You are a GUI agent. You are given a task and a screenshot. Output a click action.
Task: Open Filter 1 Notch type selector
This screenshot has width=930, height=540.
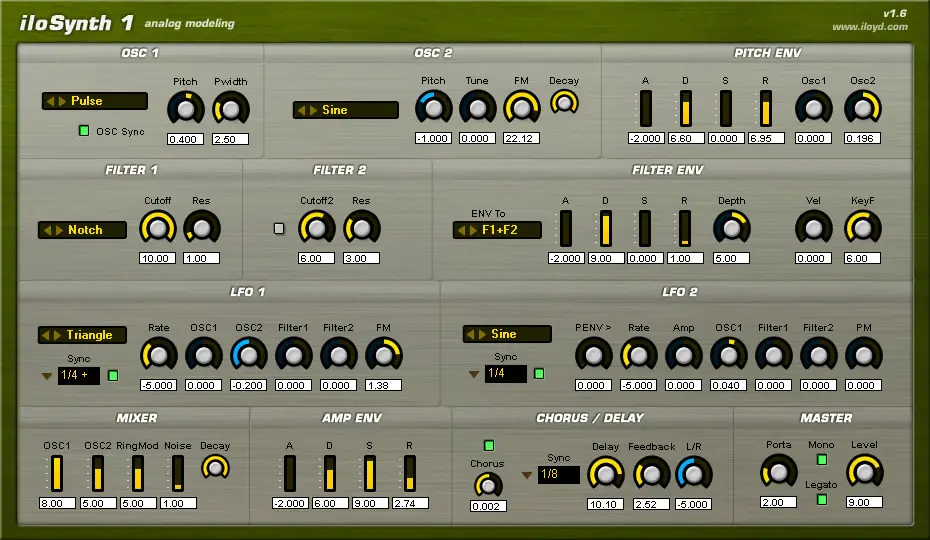[82, 230]
